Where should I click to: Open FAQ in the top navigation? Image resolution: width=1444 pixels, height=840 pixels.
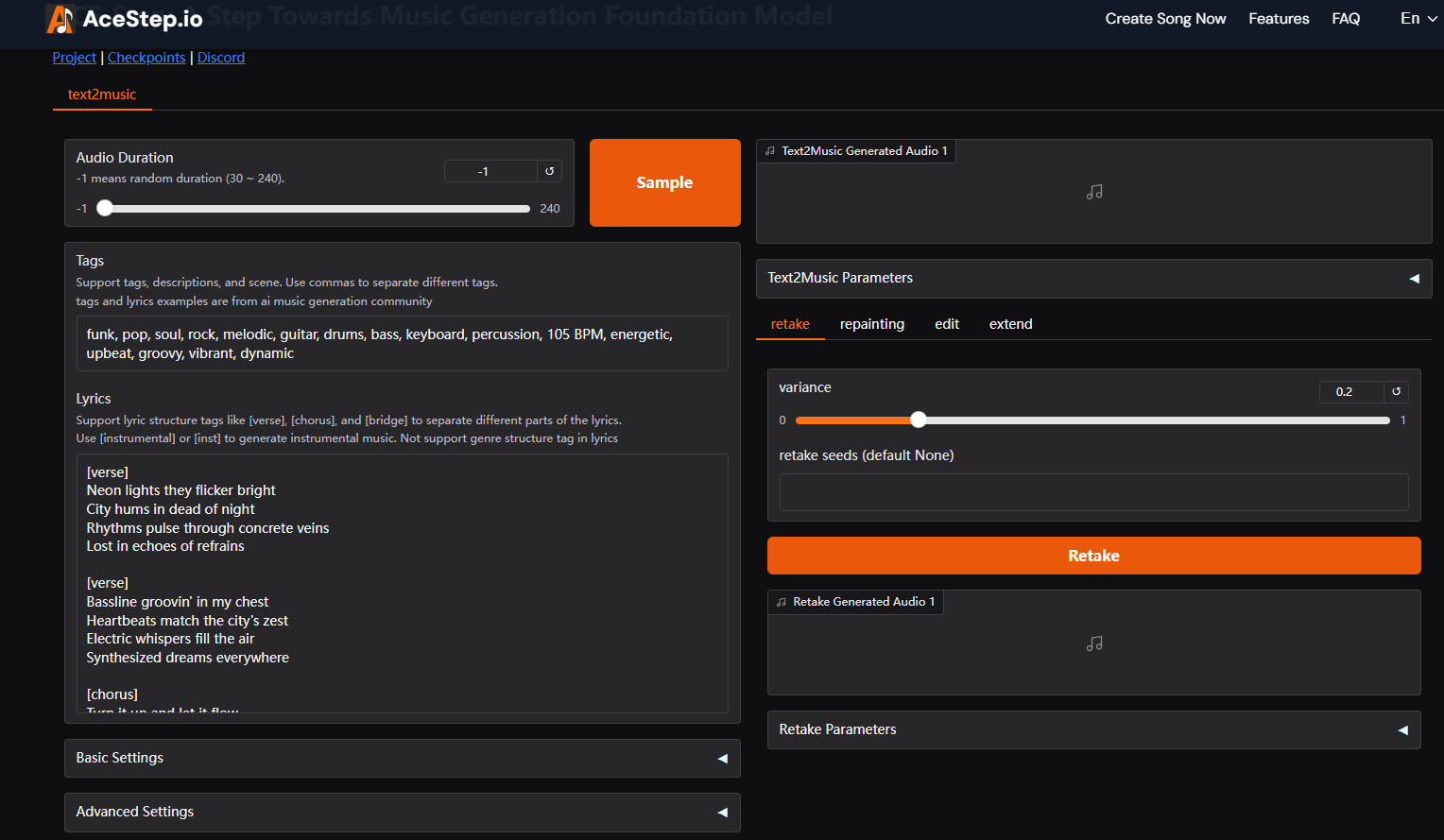(x=1346, y=19)
